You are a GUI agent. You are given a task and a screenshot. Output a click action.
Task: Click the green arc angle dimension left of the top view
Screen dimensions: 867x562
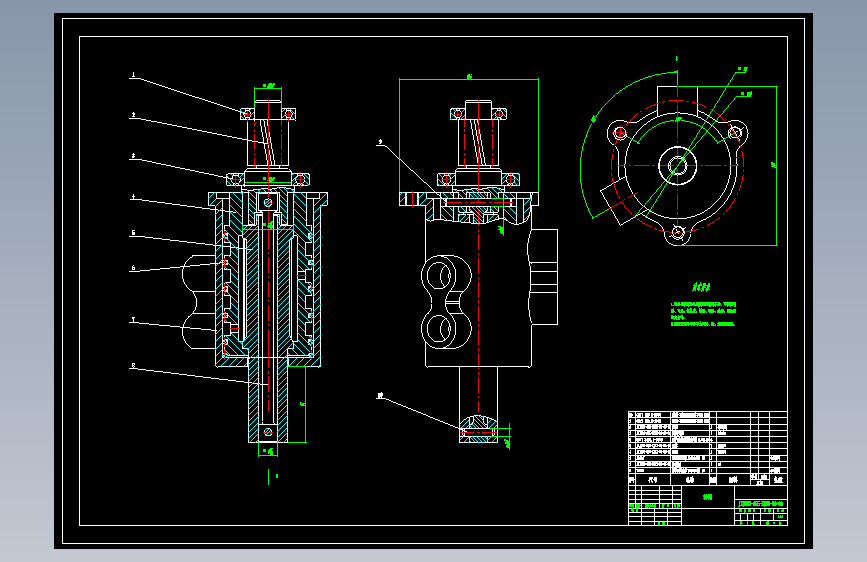(593, 118)
